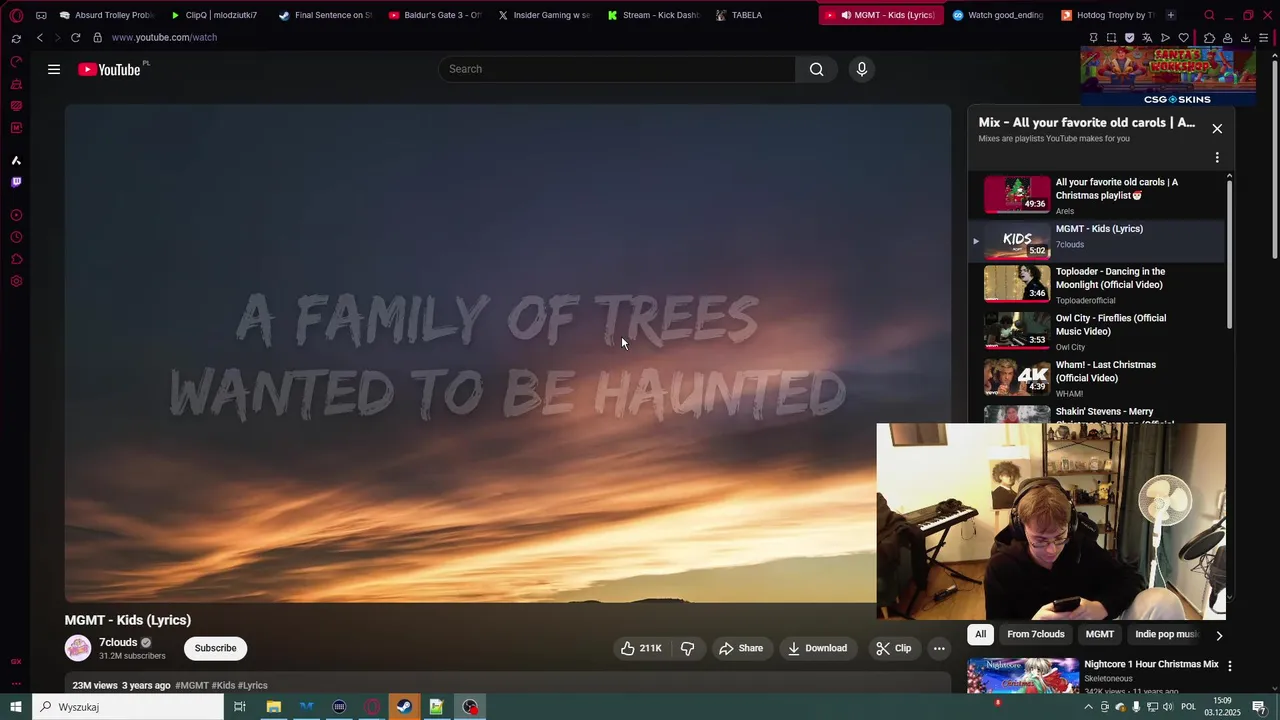Screen dimensions: 1280x720
Task: Click into the YouTube search field
Action: coord(617,69)
